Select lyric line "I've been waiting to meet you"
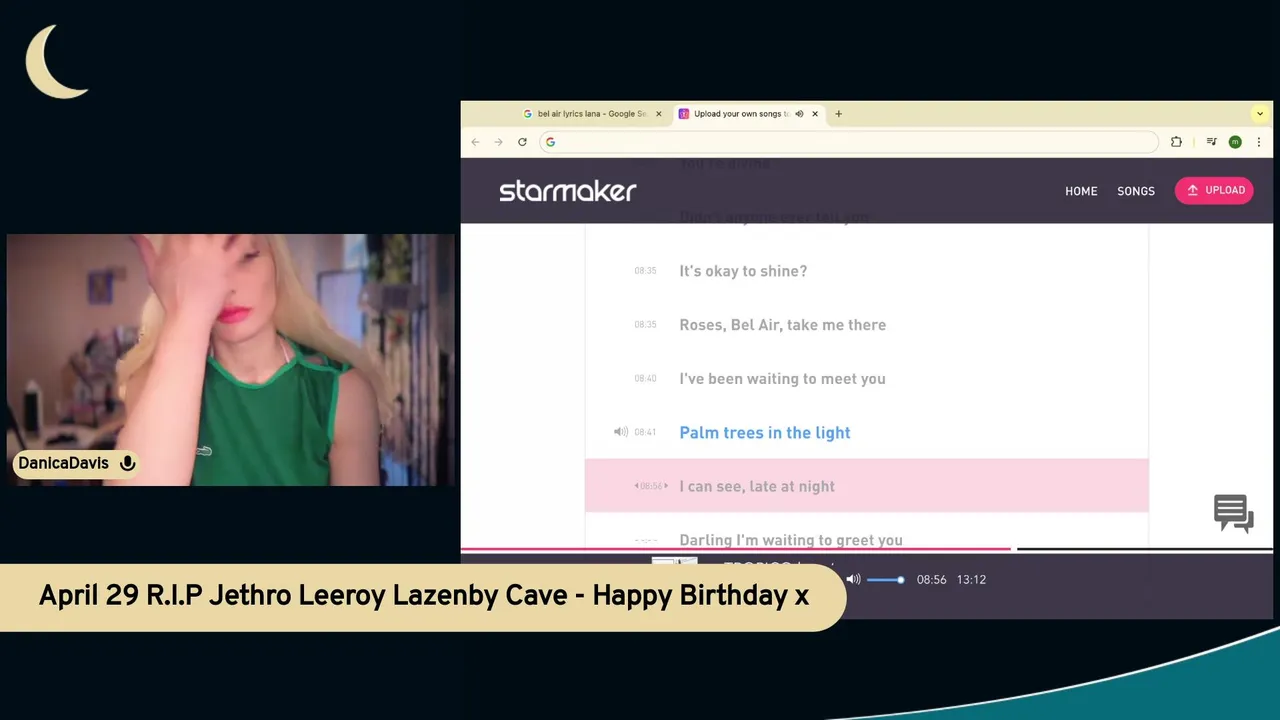Viewport: 1280px width, 720px height. pyautogui.click(x=782, y=379)
